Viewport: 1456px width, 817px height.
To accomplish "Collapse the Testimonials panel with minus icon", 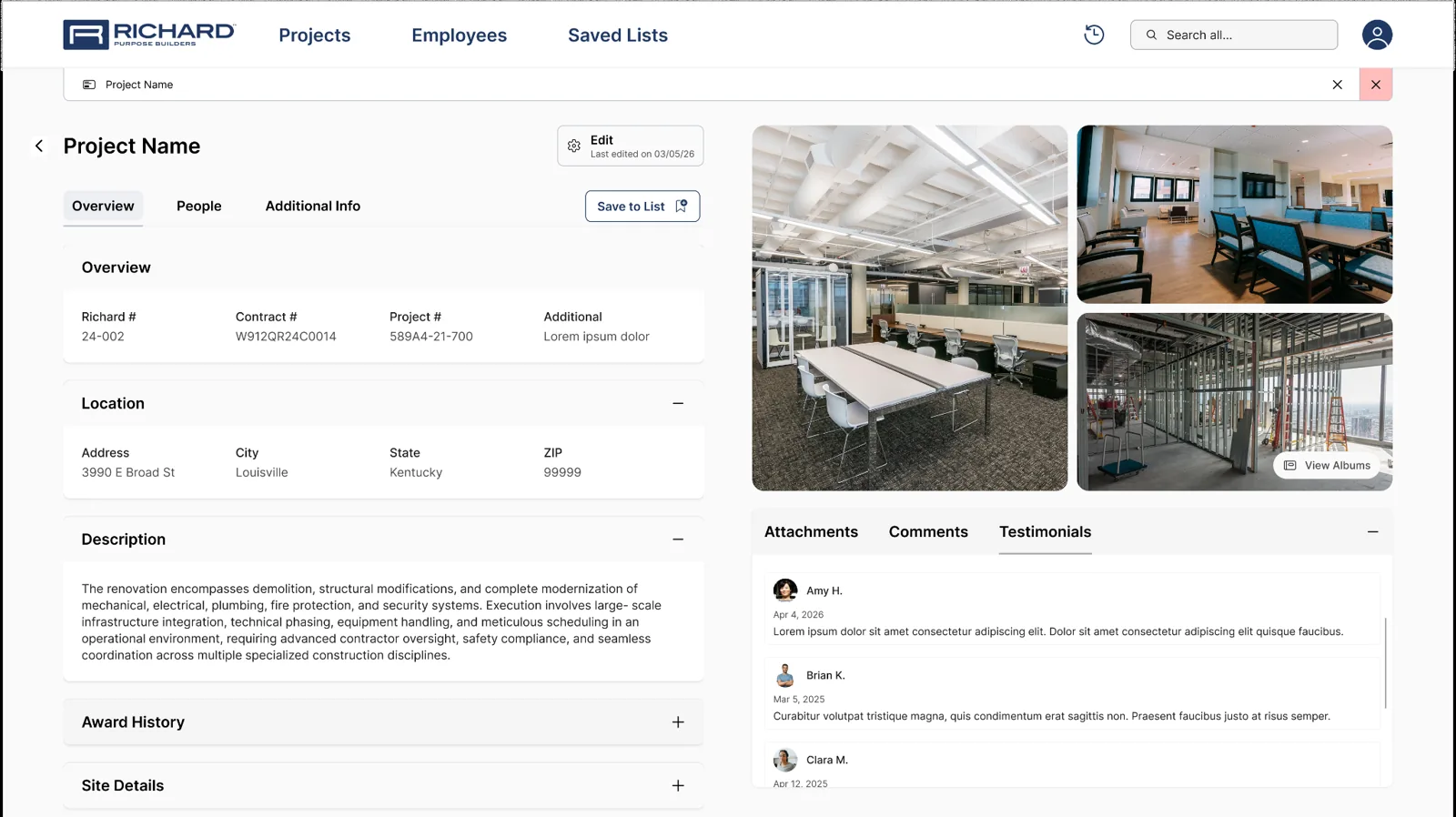I will tap(1372, 532).
